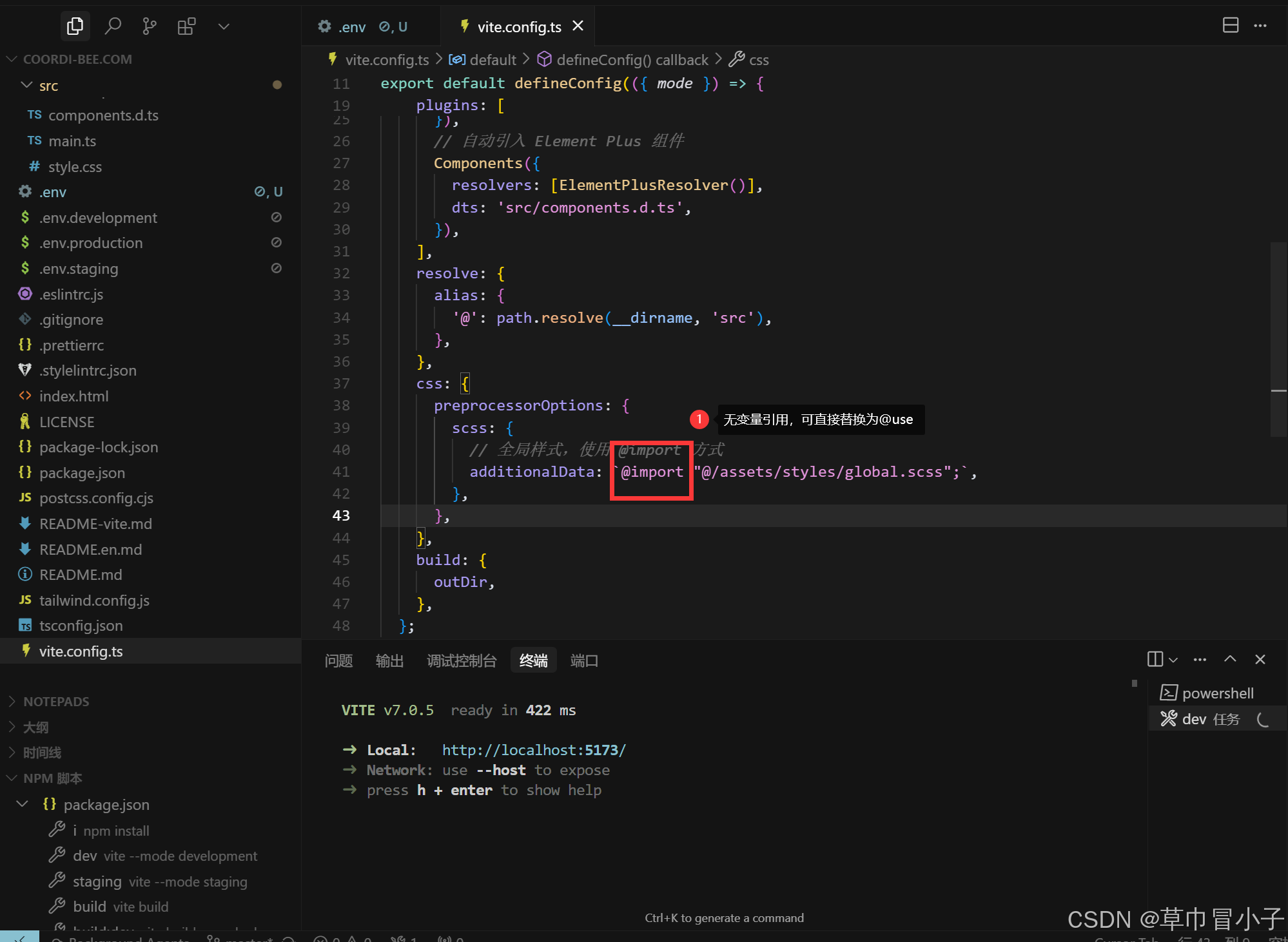Switch to the .env editor tab
The width and height of the screenshot is (1288, 942).
[x=371, y=26]
